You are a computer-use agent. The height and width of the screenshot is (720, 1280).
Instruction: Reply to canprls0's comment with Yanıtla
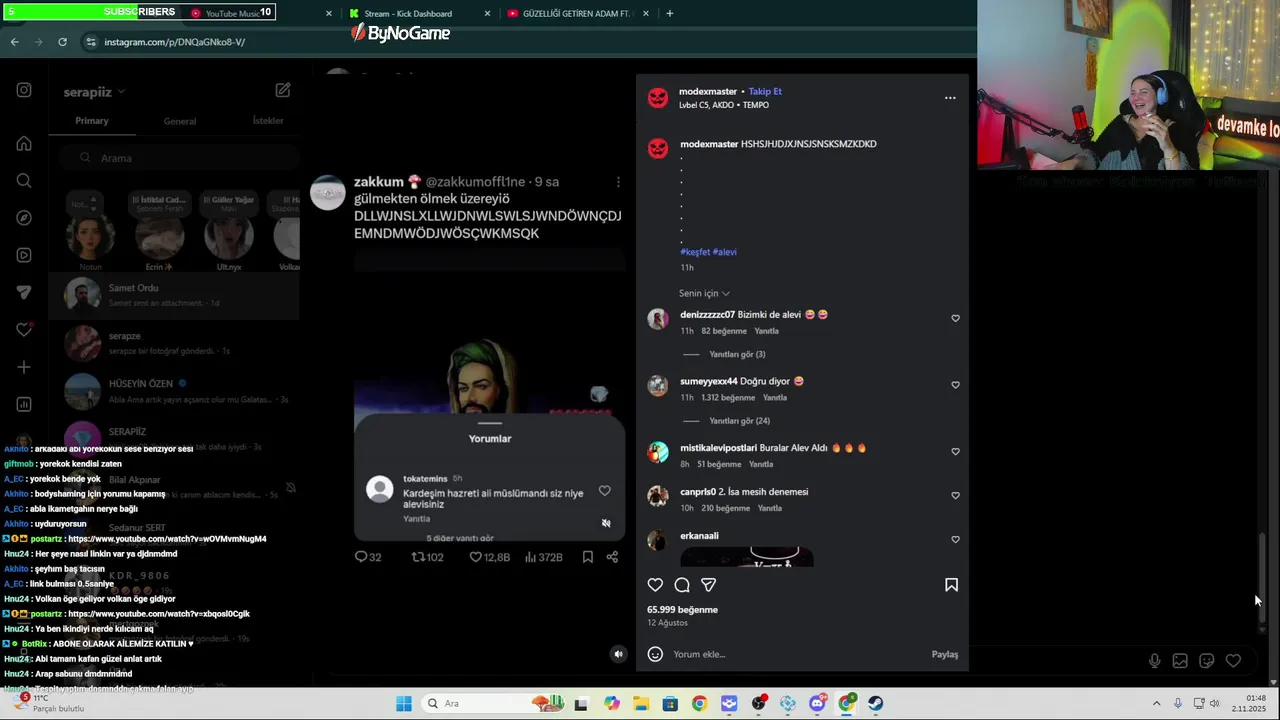pyautogui.click(x=769, y=508)
